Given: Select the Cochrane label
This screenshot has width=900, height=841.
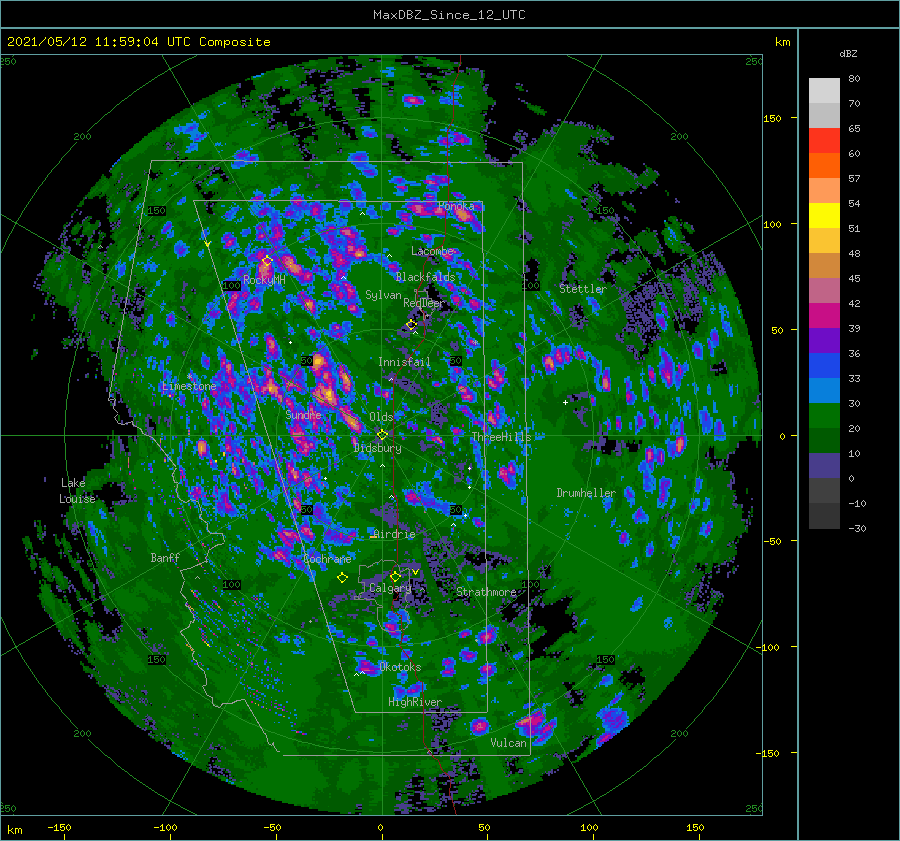Looking at the screenshot, I should pos(327,559).
